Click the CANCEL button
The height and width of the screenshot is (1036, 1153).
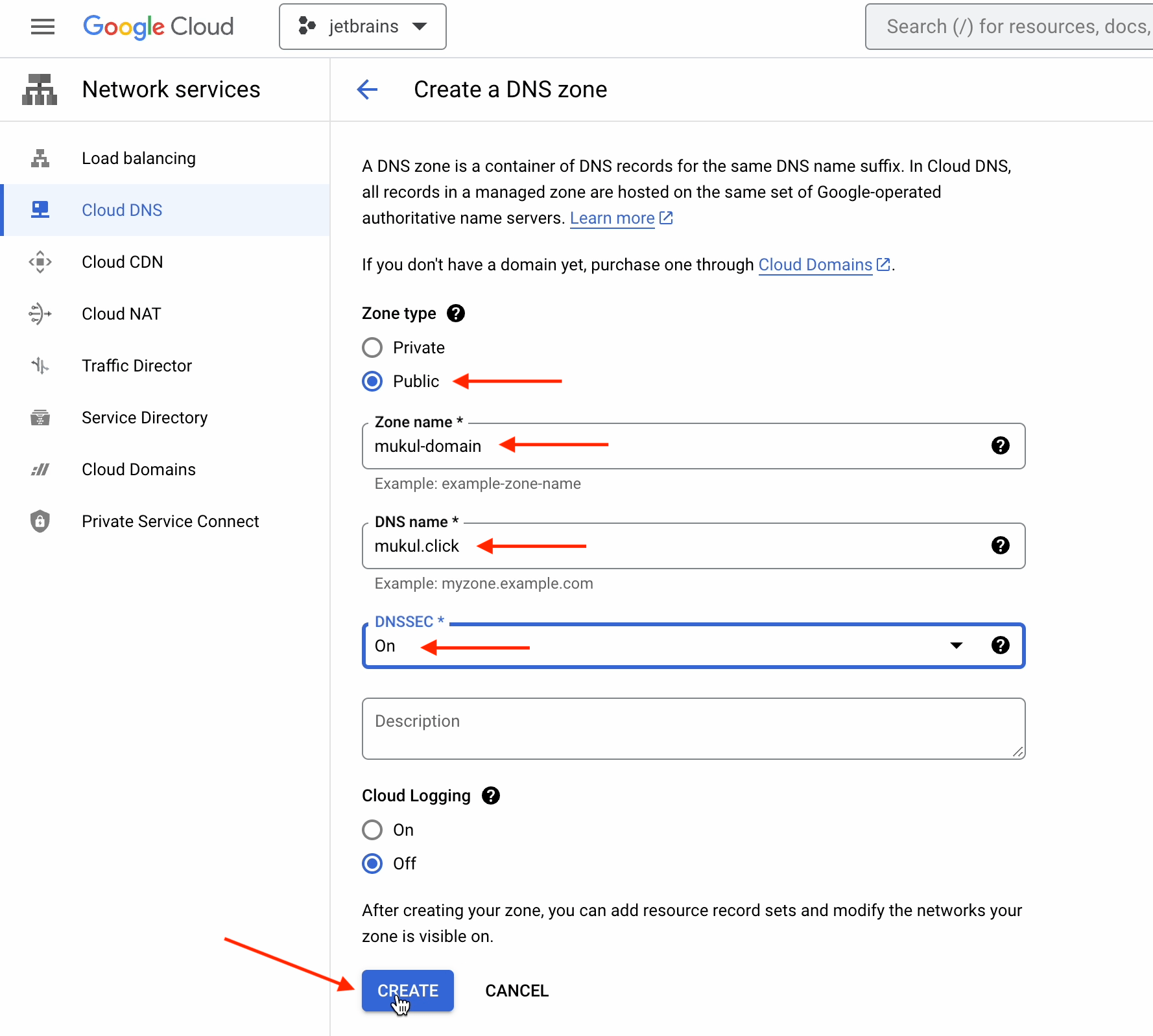coord(517,991)
